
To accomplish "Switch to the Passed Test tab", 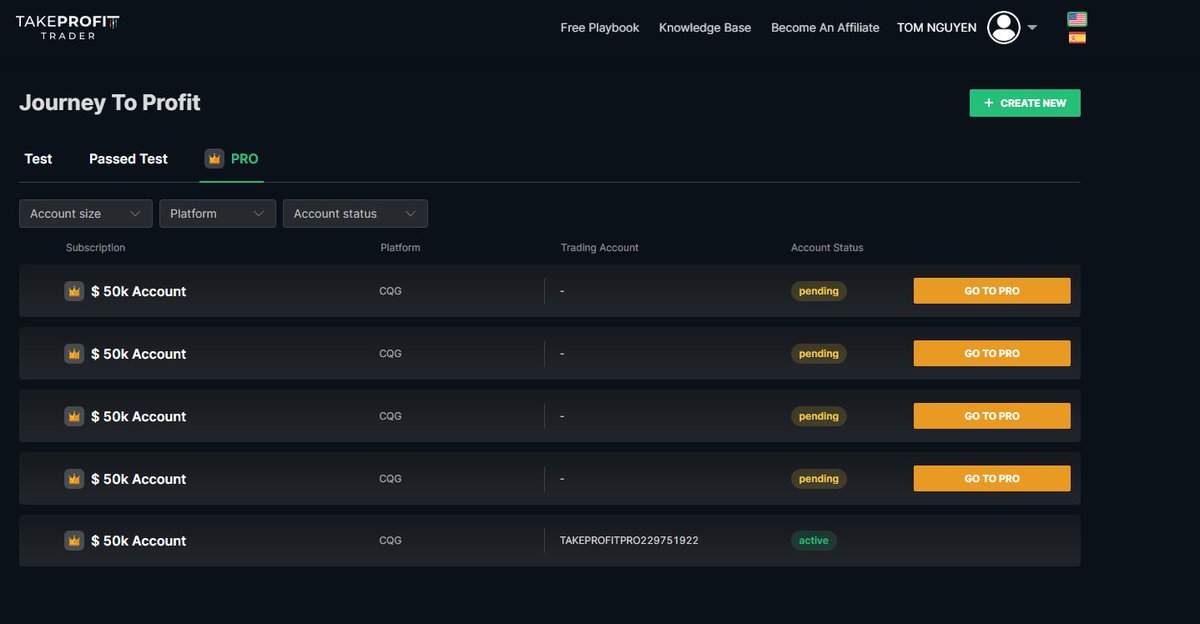I will tap(128, 159).
